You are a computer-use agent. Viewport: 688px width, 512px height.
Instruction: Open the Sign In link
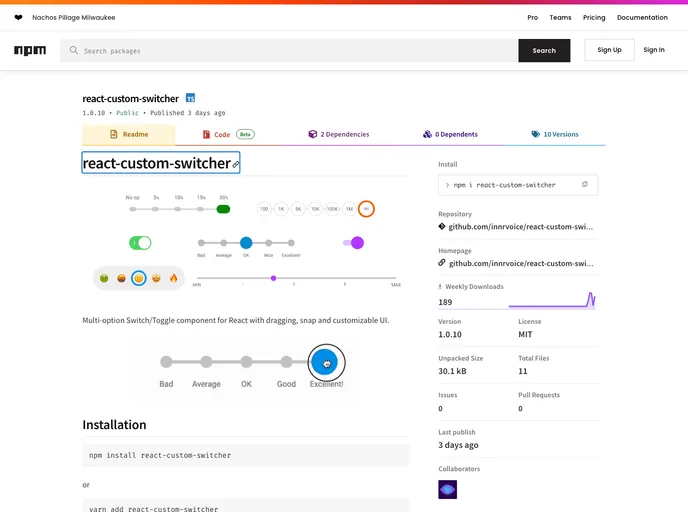click(x=654, y=50)
